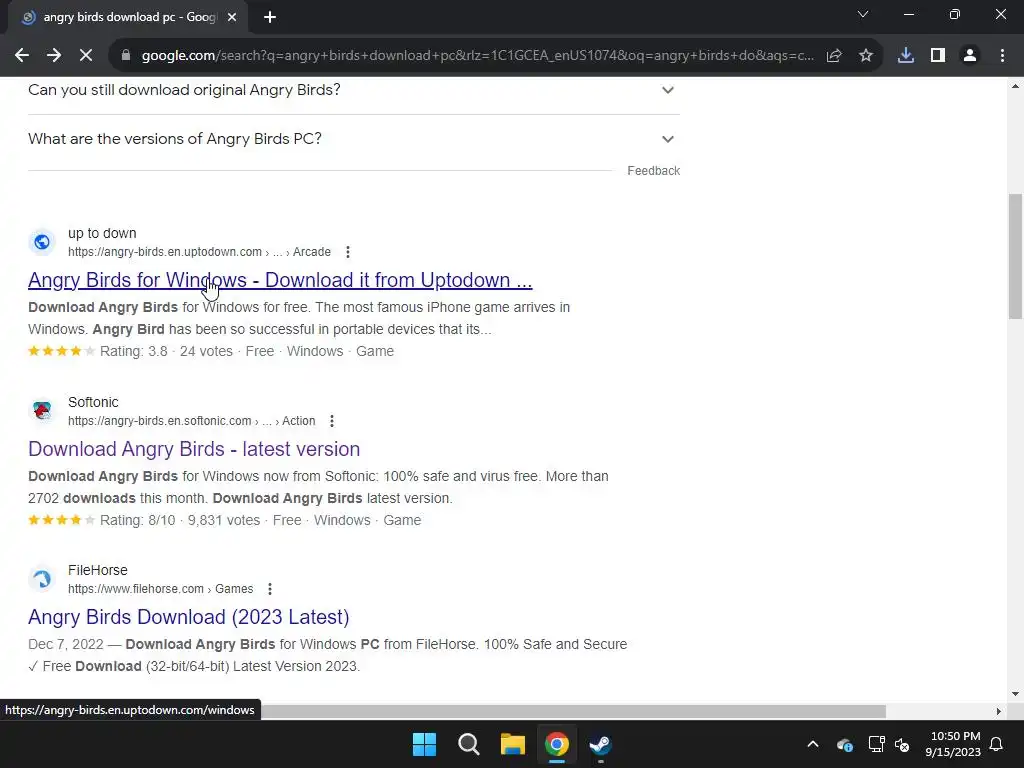This screenshot has width=1024, height=768.
Task: Click the display/network tray icon
Action: point(876,744)
